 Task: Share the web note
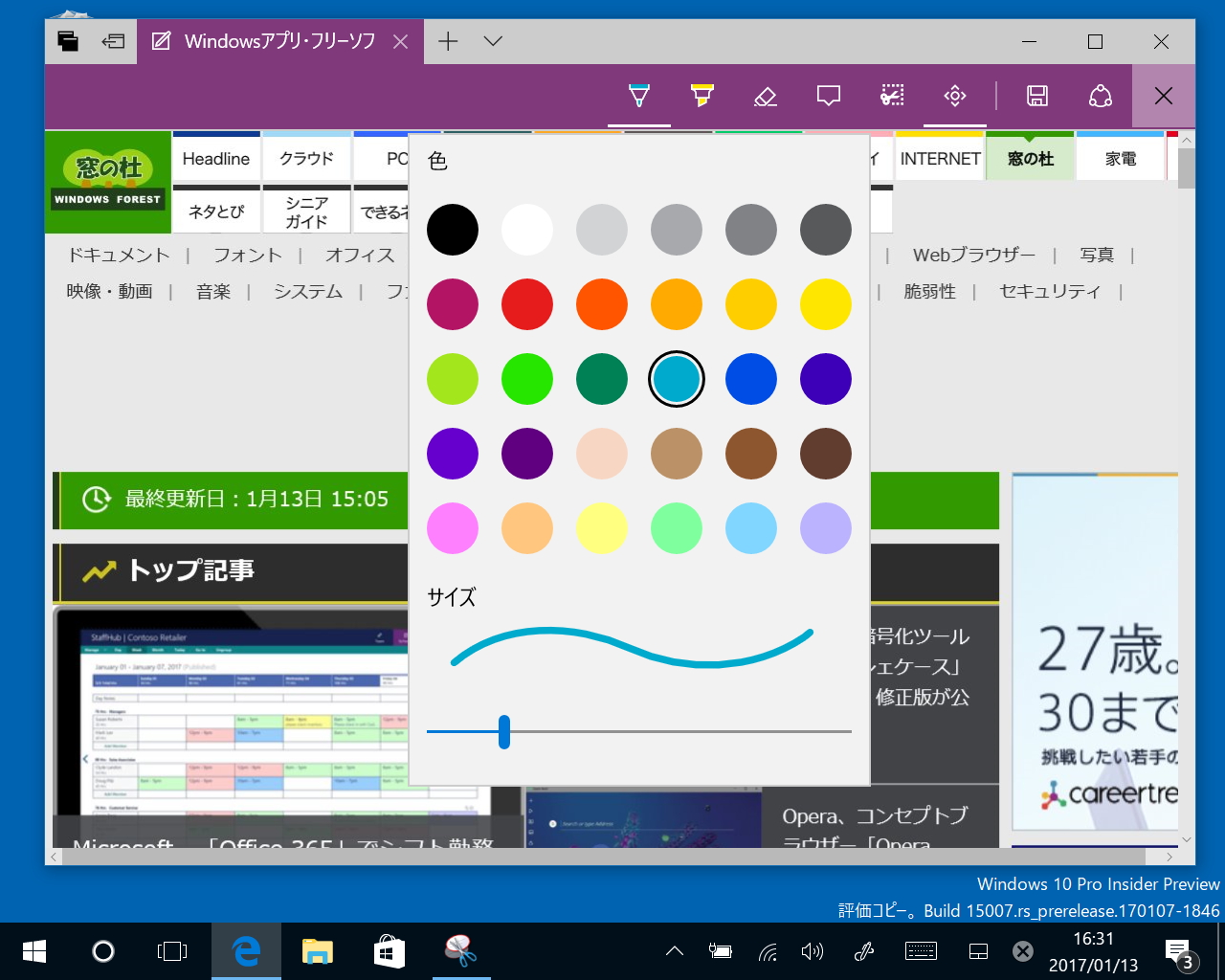pyautogui.click(x=1100, y=96)
